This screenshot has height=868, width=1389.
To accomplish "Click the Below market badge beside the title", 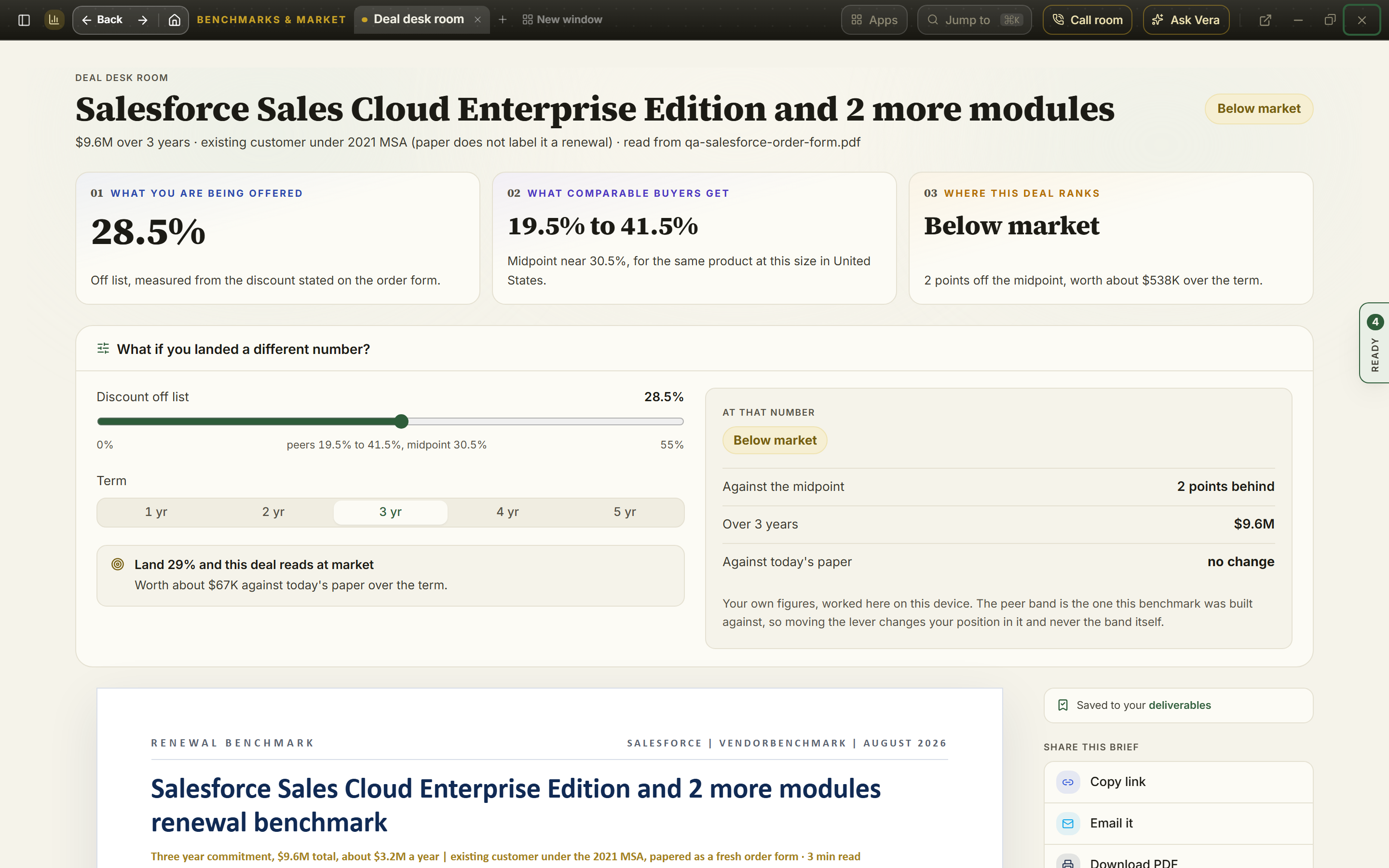I will [x=1259, y=108].
